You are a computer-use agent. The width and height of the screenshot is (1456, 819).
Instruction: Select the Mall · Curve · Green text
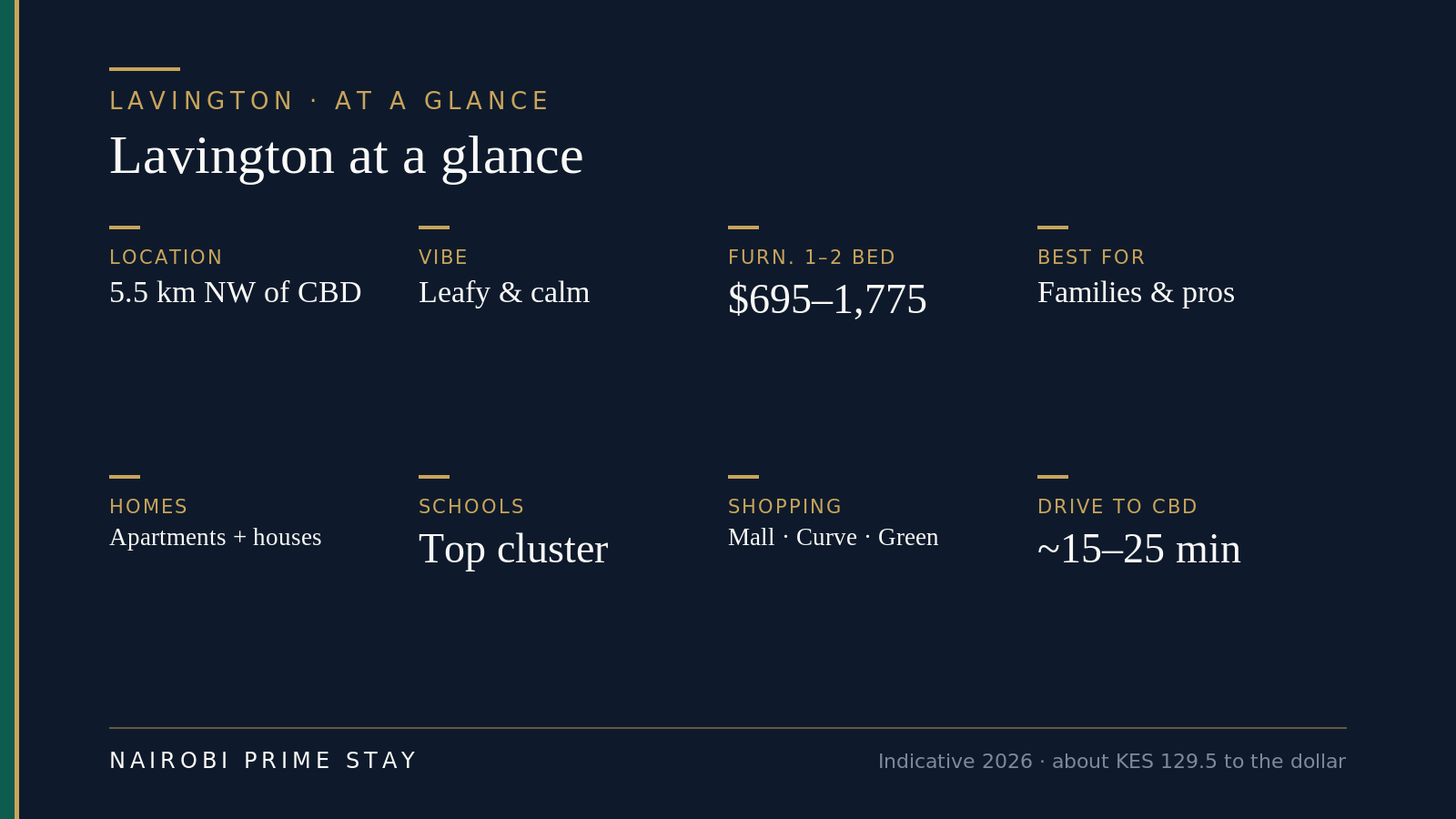(834, 537)
